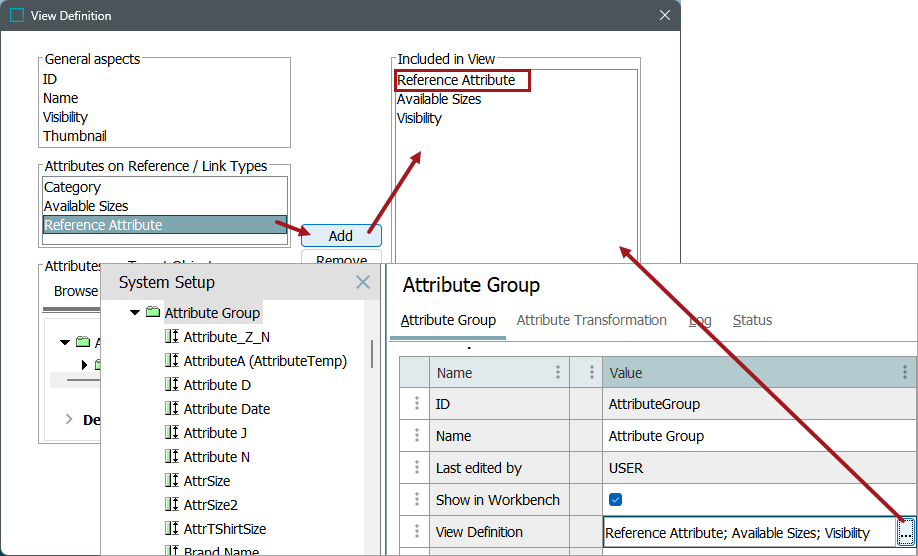Click the Attribute N attribute icon
This screenshot has width=918, height=556.
[x=172, y=457]
